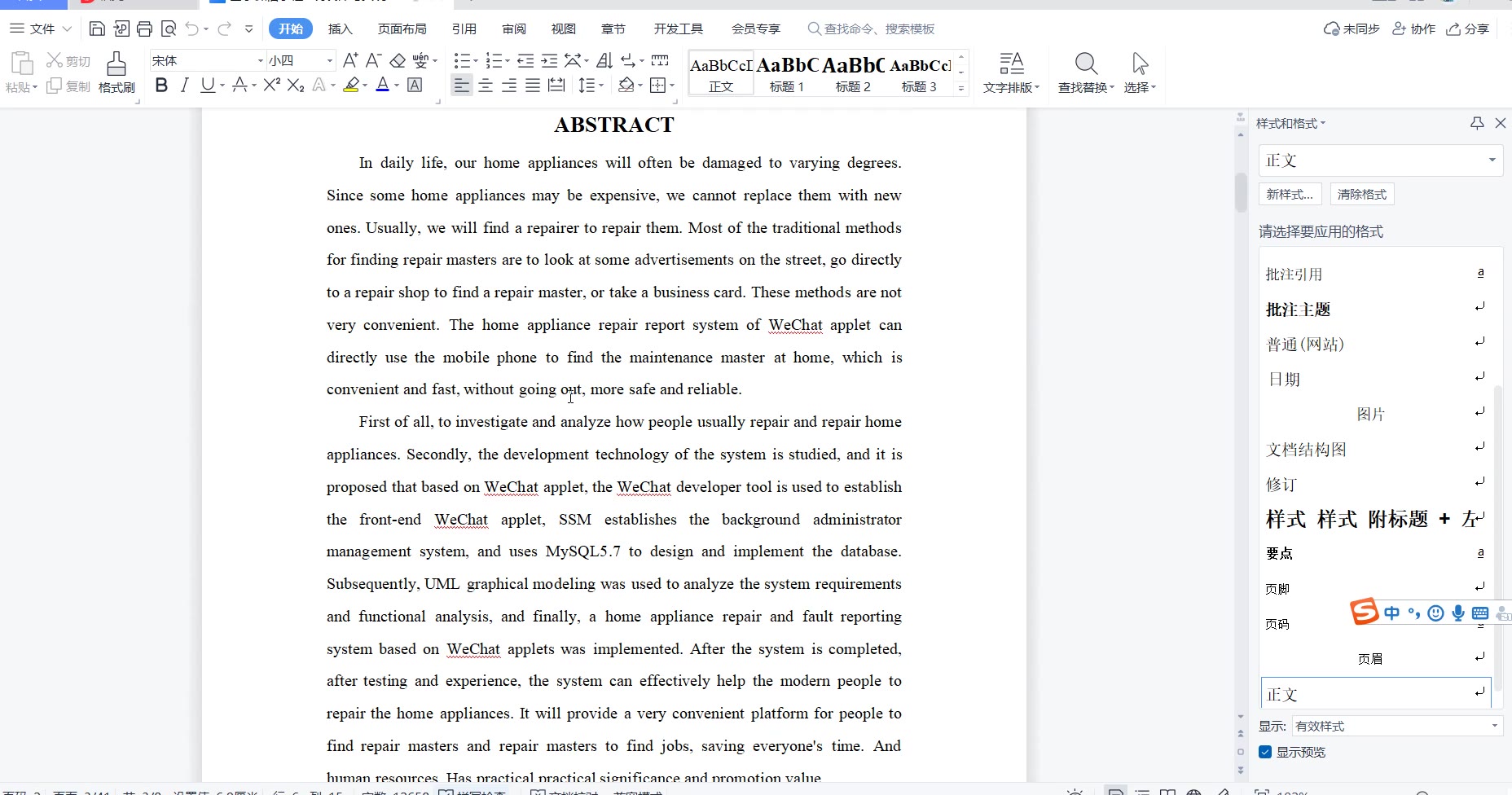Open the 文字排版 text layout tool

click(x=1011, y=72)
